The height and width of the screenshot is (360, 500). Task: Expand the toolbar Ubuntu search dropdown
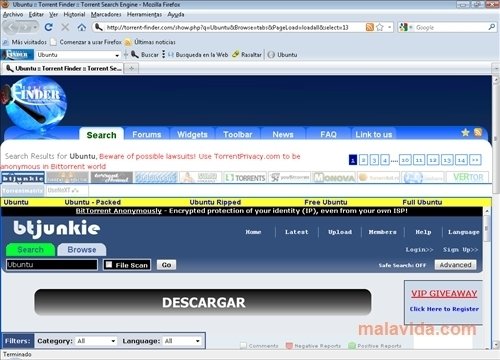[117, 55]
